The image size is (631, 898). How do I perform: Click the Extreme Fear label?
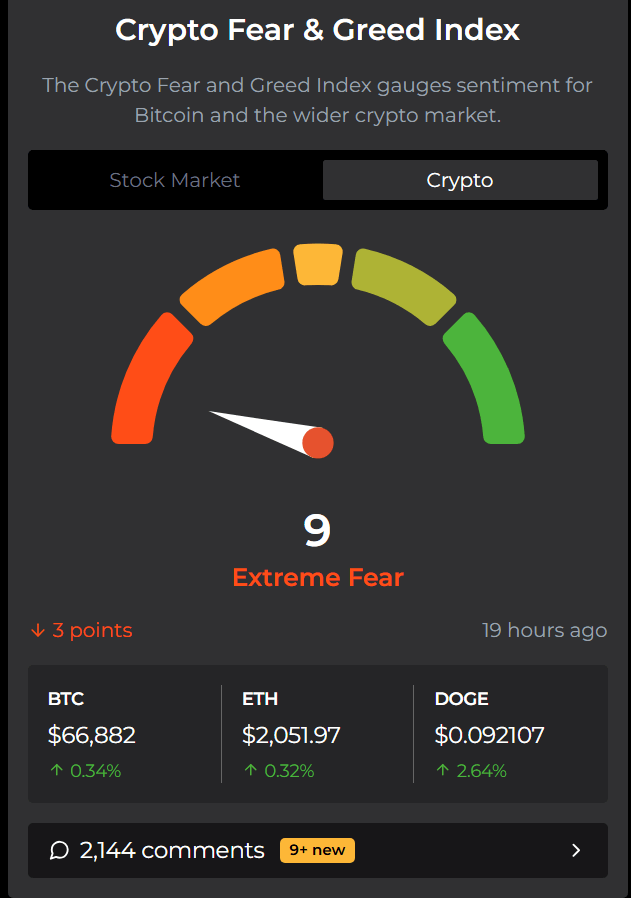click(x=318, y=577)
